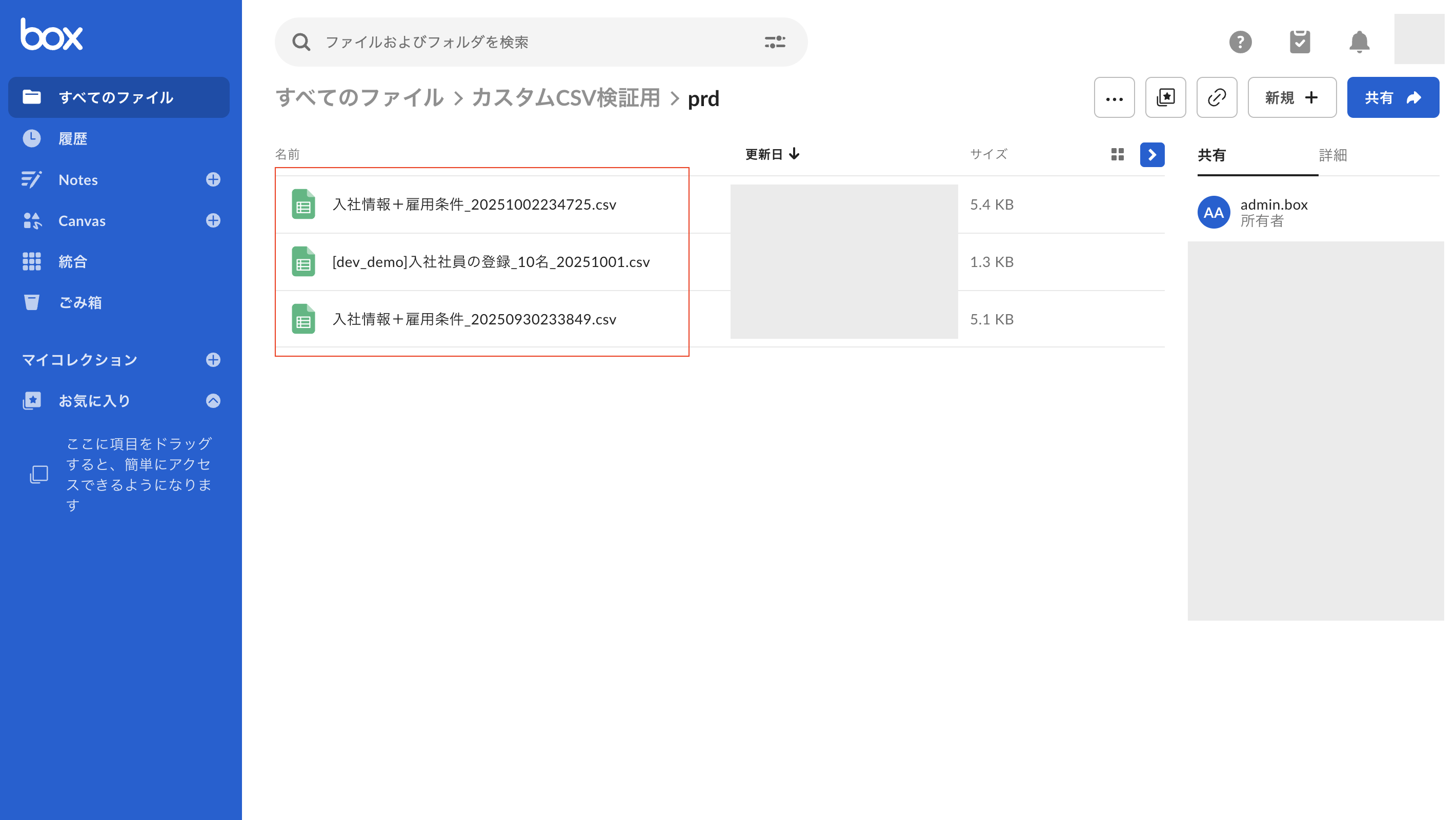
Task: Open 履歴 in the sidebar
Action: 73,138
